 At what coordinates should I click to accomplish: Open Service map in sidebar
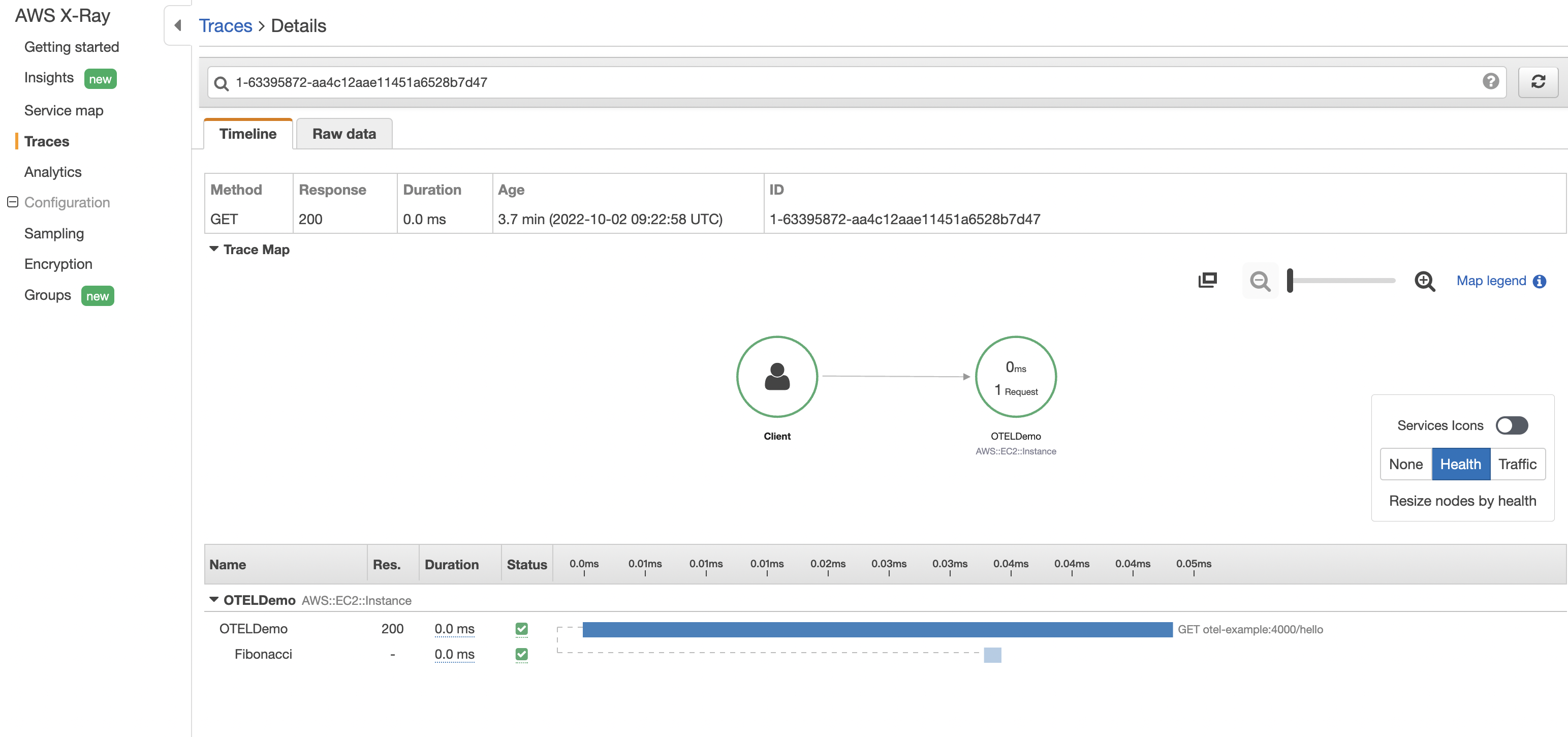(x=64, y=110)
